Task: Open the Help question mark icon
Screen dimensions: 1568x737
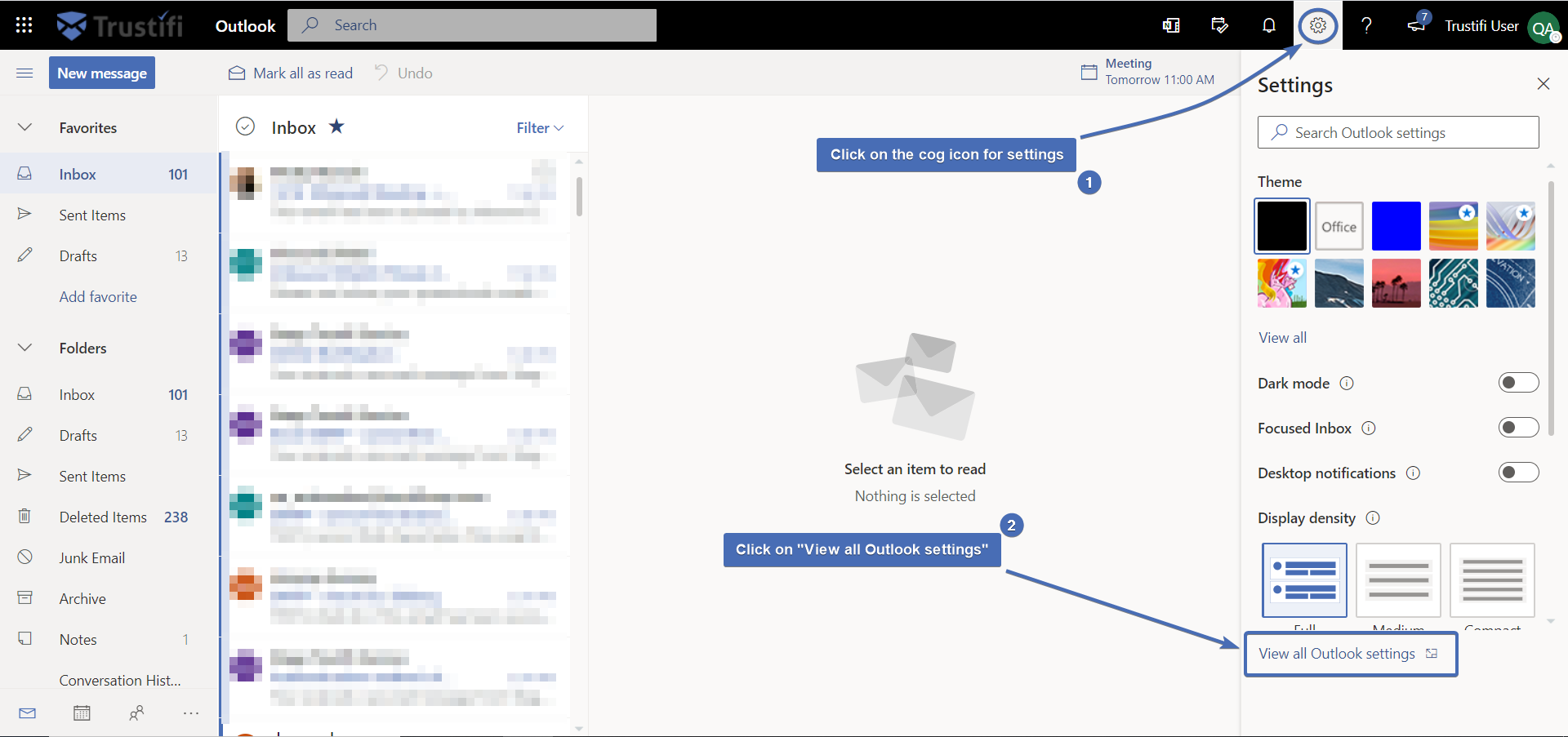Action: point(1366,25)
